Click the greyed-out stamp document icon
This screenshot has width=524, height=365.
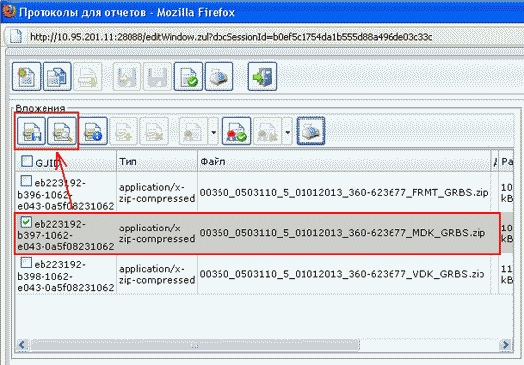coord(88,77)
